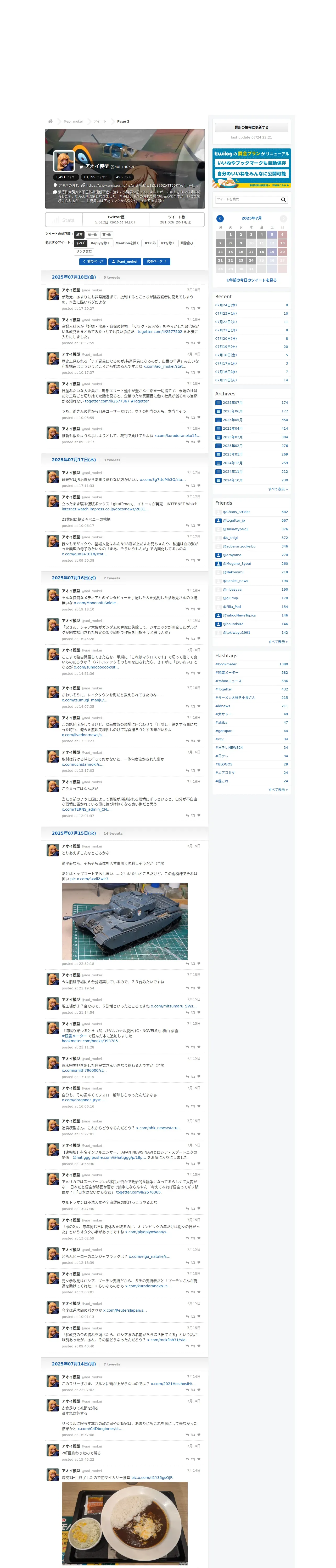This screenshot has width=336, height=1568.
Task: Reply icon on tweet posted at 17:20:27
Action: click(187, 309)
